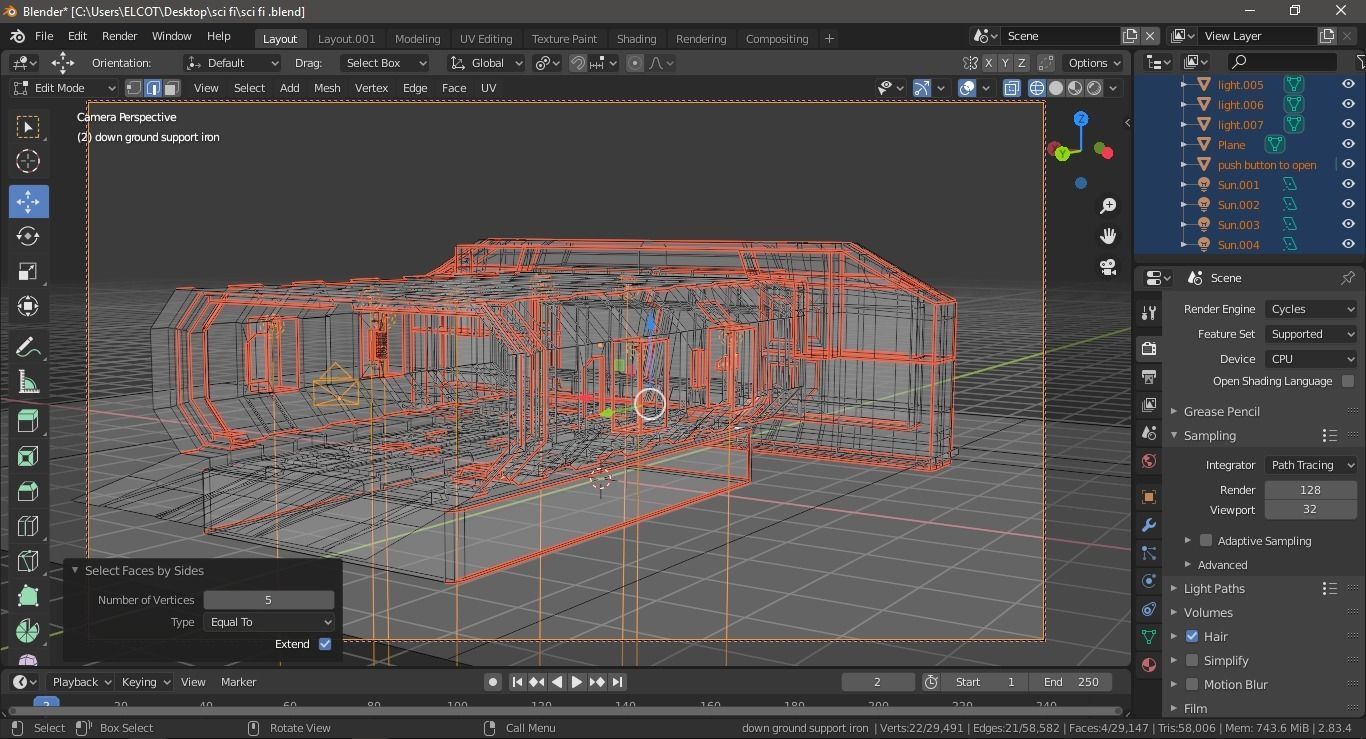Toggle X-ray shading mode
1366x739 pixels.
tap(1011, 88)
